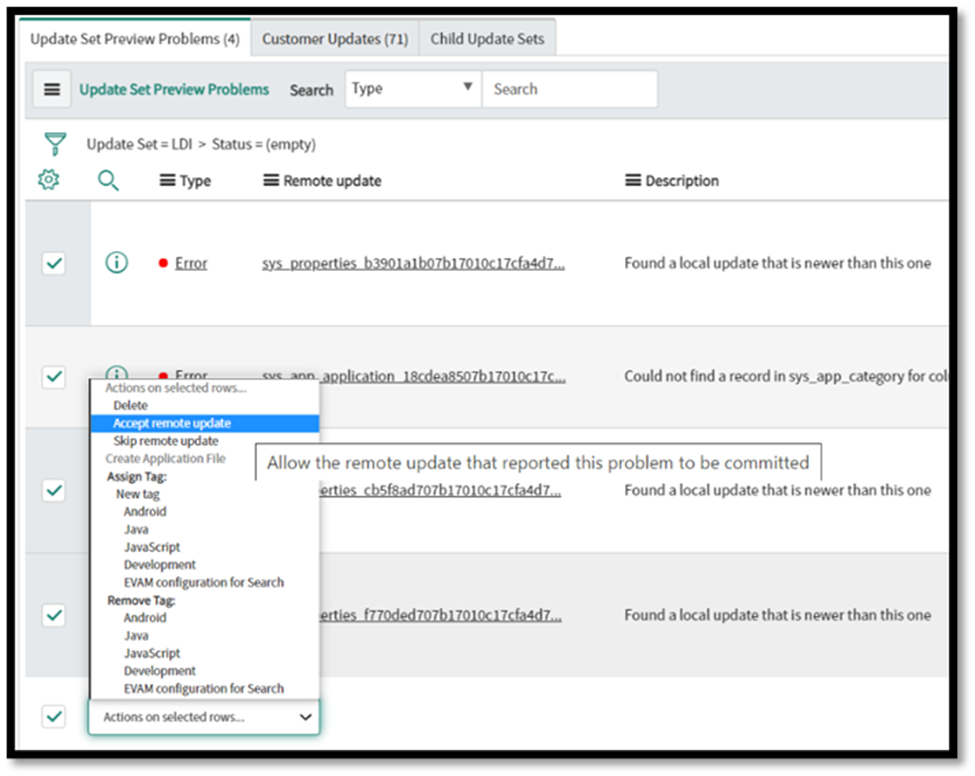Open the sys_properties_b3901a1b07b1 remote update link

[413, 264]
